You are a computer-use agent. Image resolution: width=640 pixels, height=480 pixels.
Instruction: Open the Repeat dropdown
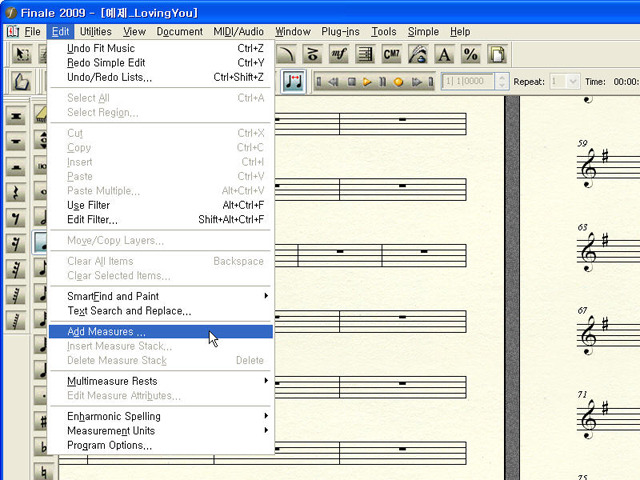564,81
